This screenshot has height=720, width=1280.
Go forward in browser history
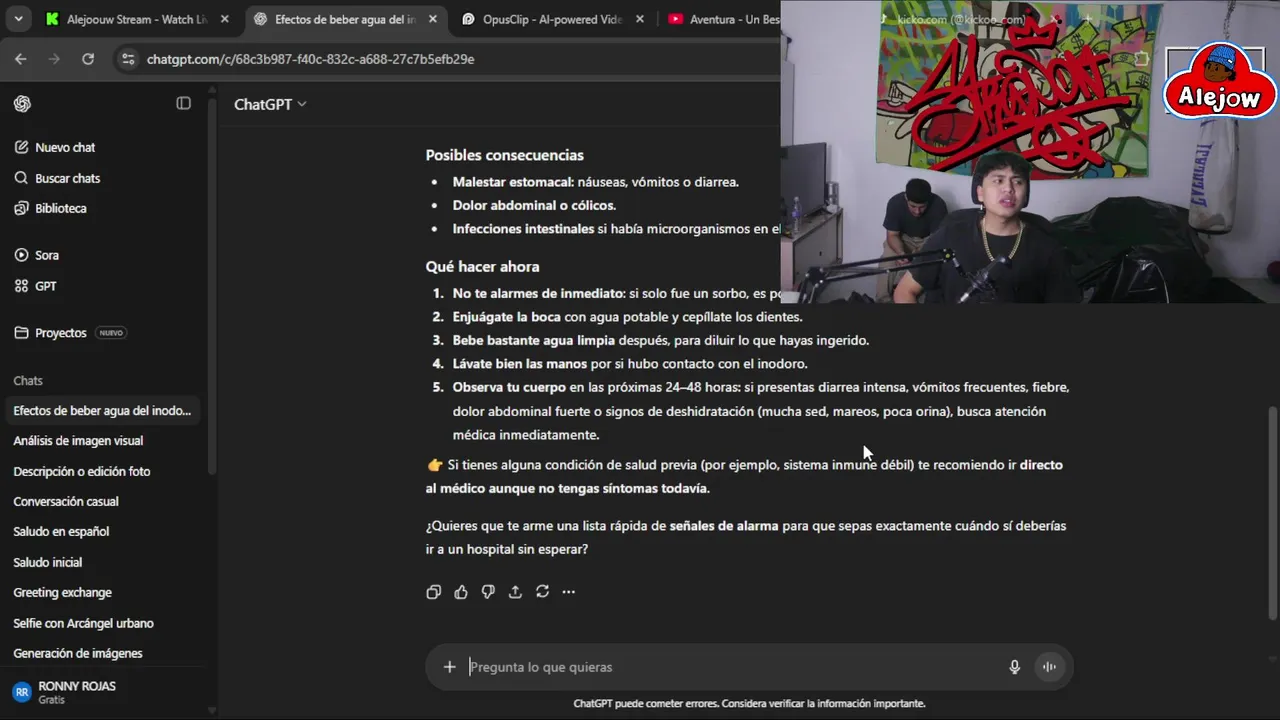tap(54, 59)
